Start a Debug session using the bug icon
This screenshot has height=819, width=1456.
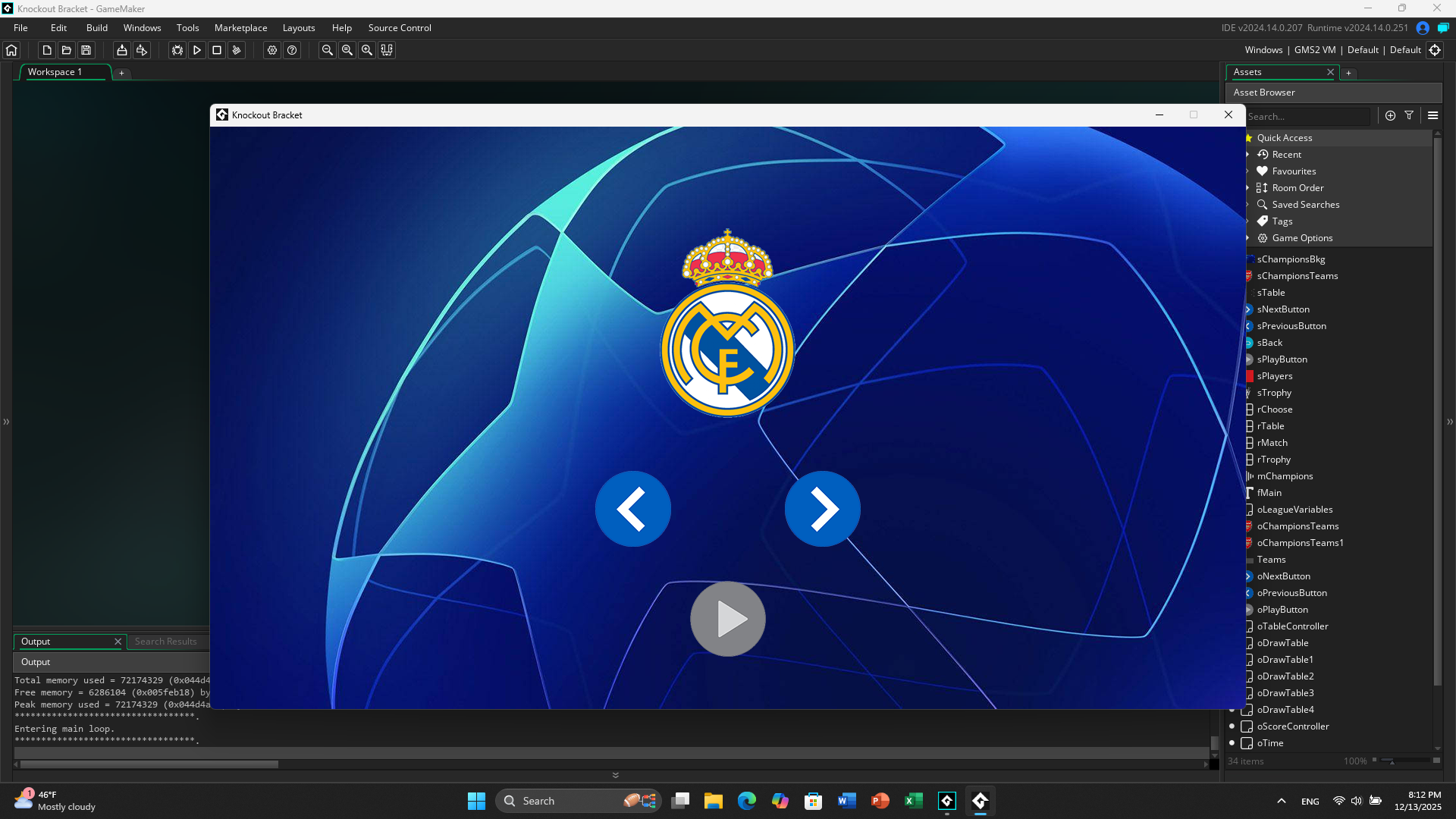[176, 50]
